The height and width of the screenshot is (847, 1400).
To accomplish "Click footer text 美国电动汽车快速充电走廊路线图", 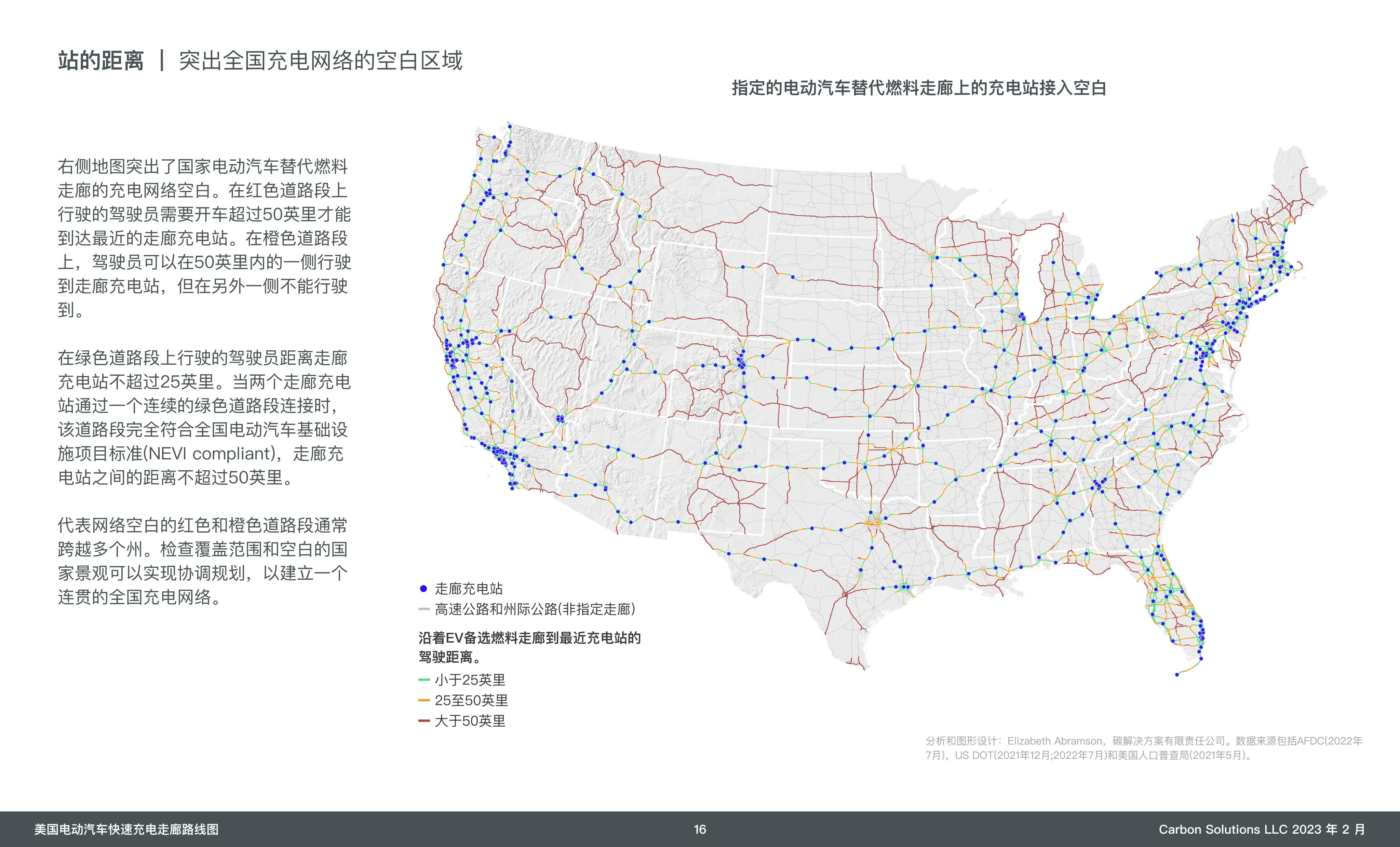I will (126, 829).
